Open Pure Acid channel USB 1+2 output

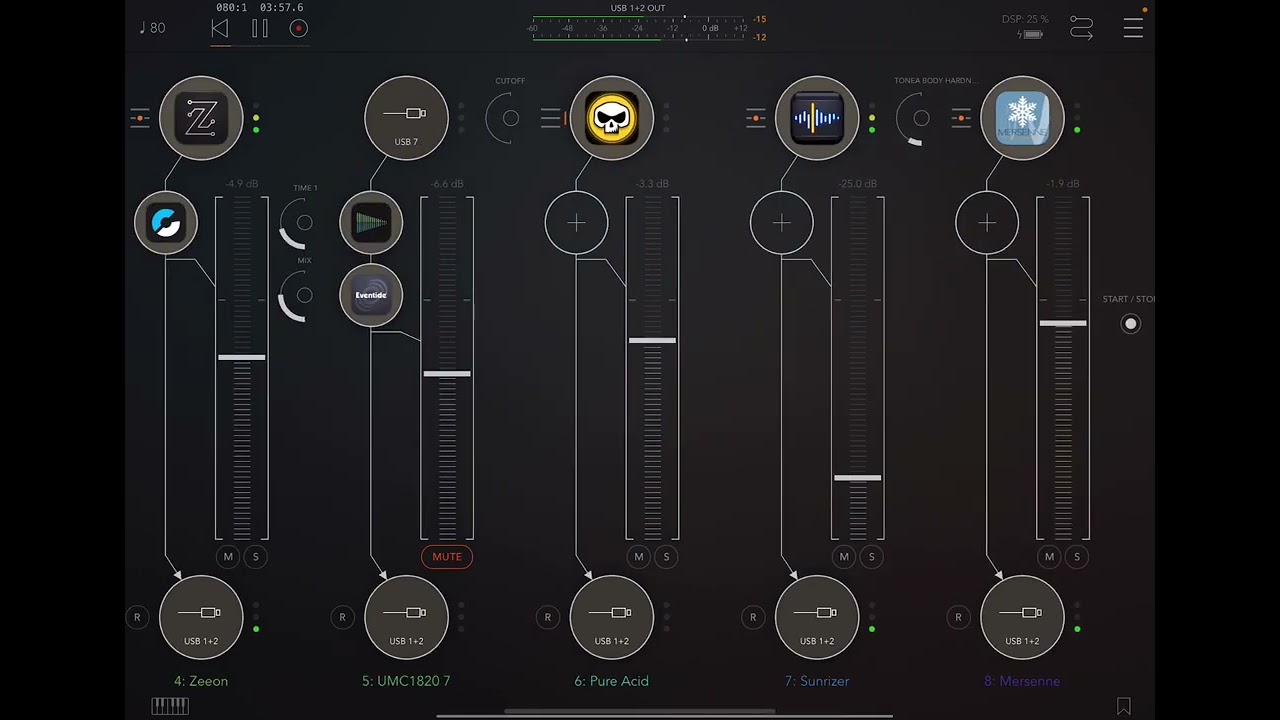click(612, 618)
